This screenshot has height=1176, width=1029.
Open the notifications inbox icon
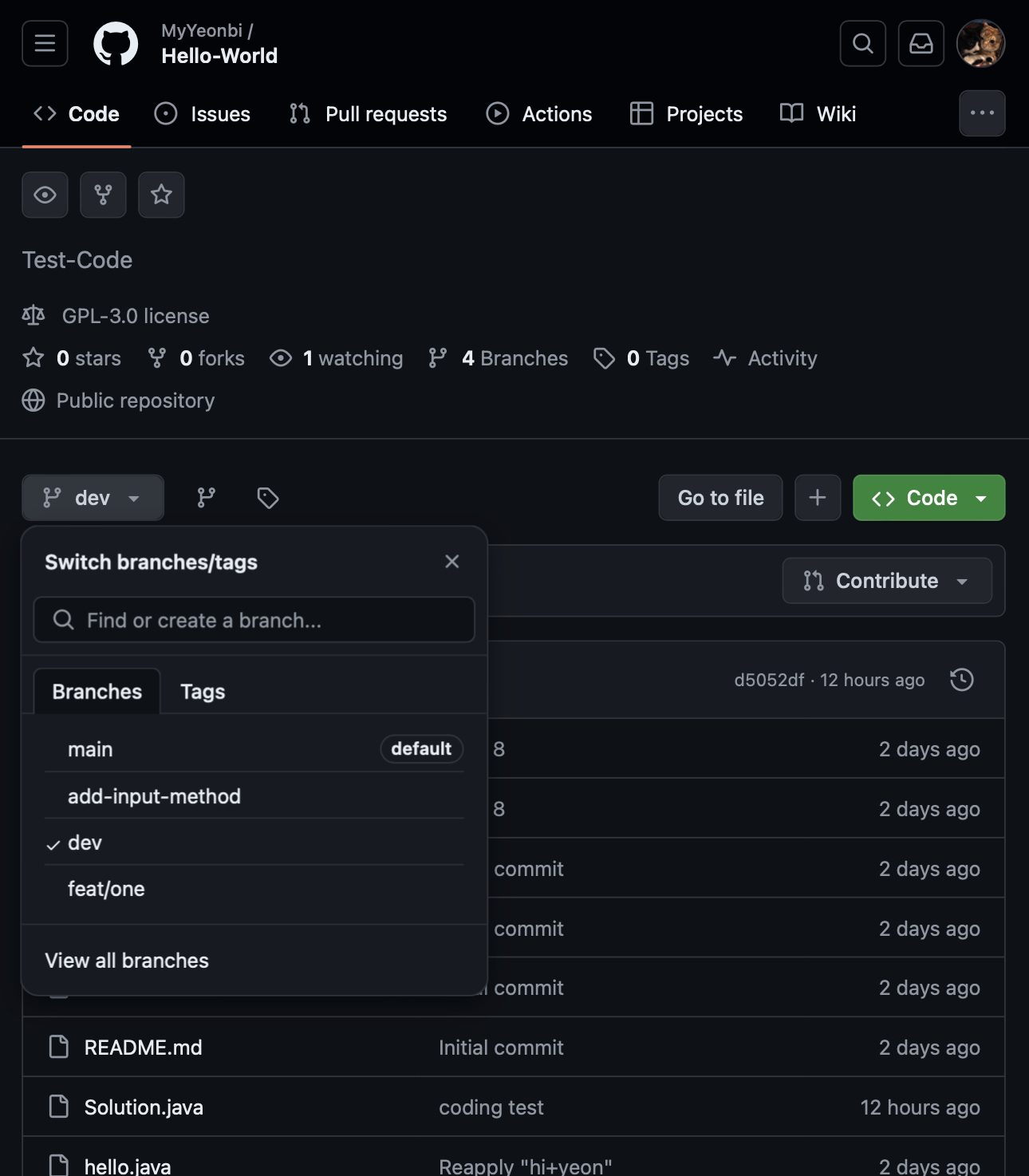[921, 43]
